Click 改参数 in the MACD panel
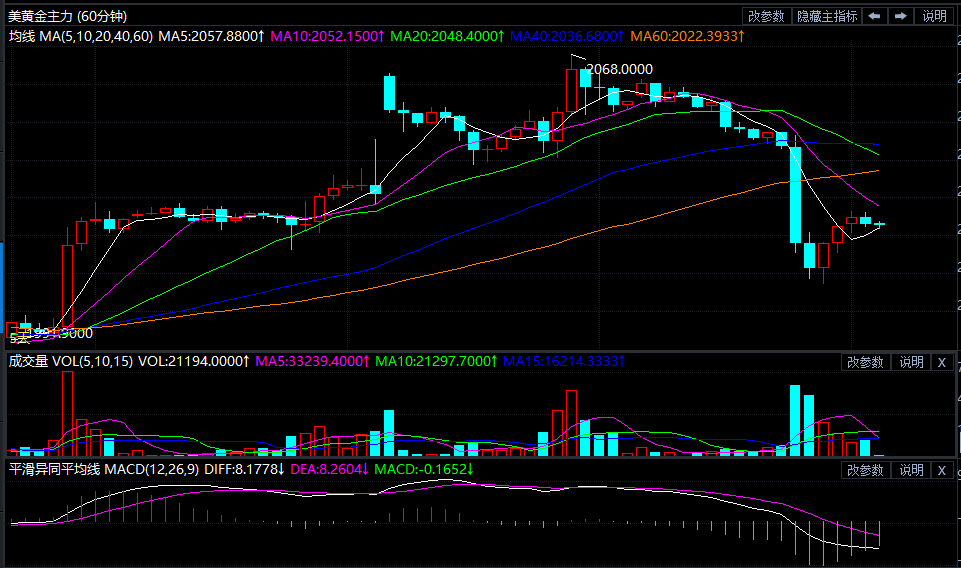 click(865, 470)
